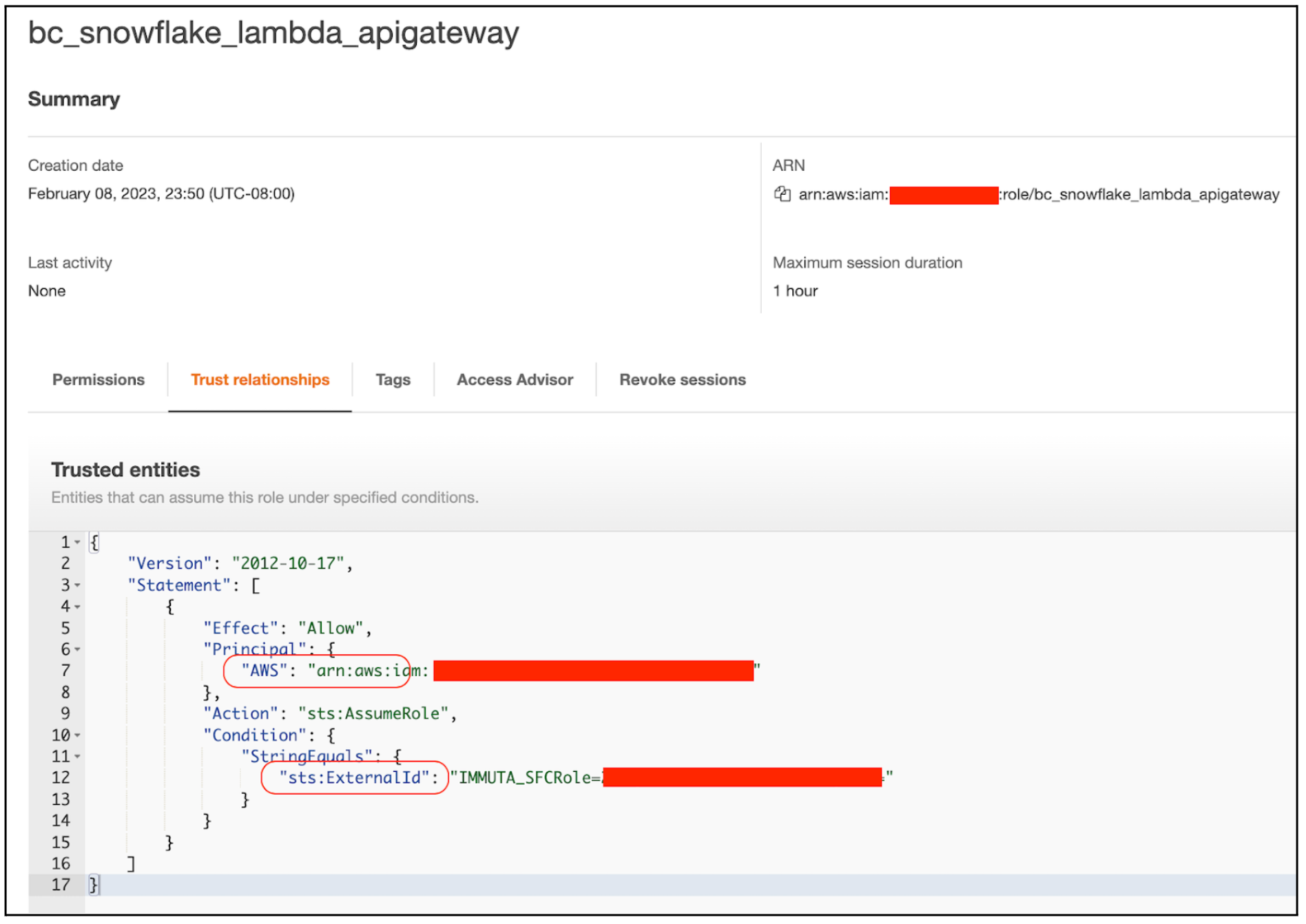1306x924 pixels.
Task: Copy the role ARN using copy icon
Action: pyautogui.click(x=781, y=194)
